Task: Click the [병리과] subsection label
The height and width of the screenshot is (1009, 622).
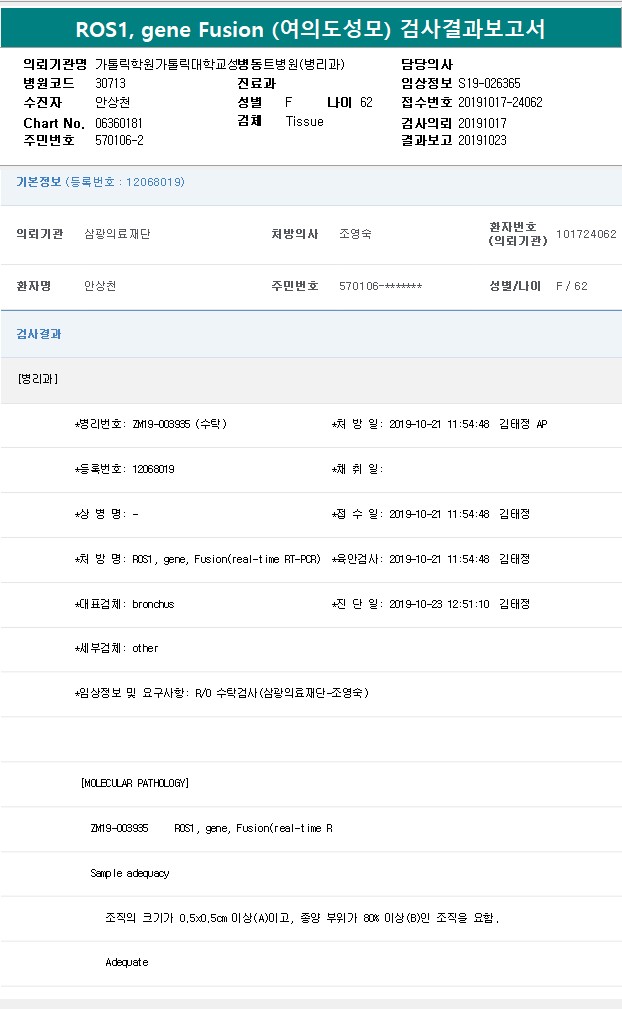Action: coord(38,379)
